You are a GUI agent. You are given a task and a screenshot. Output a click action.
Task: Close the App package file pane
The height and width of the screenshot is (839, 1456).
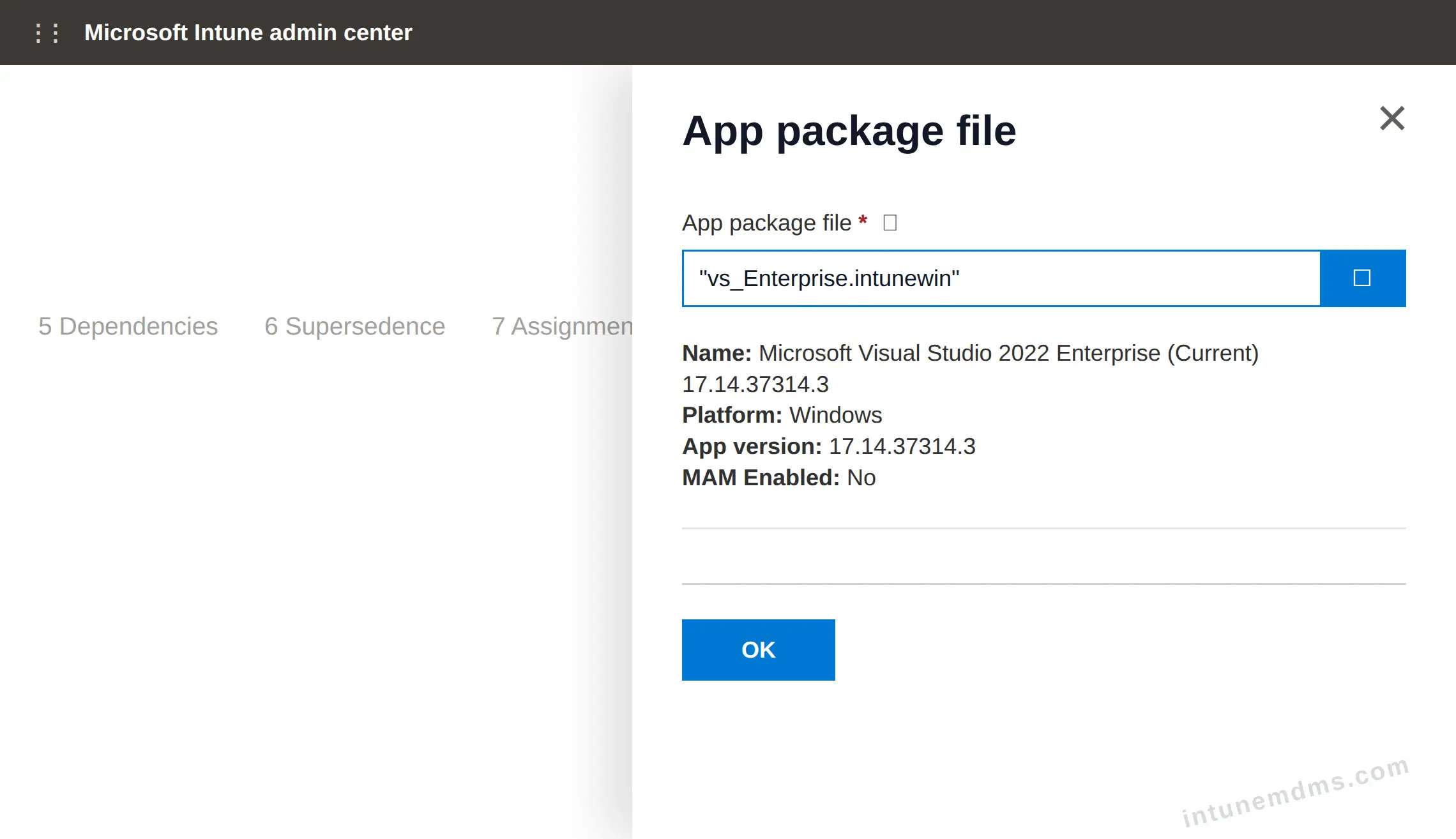[x=1392, y=118]
